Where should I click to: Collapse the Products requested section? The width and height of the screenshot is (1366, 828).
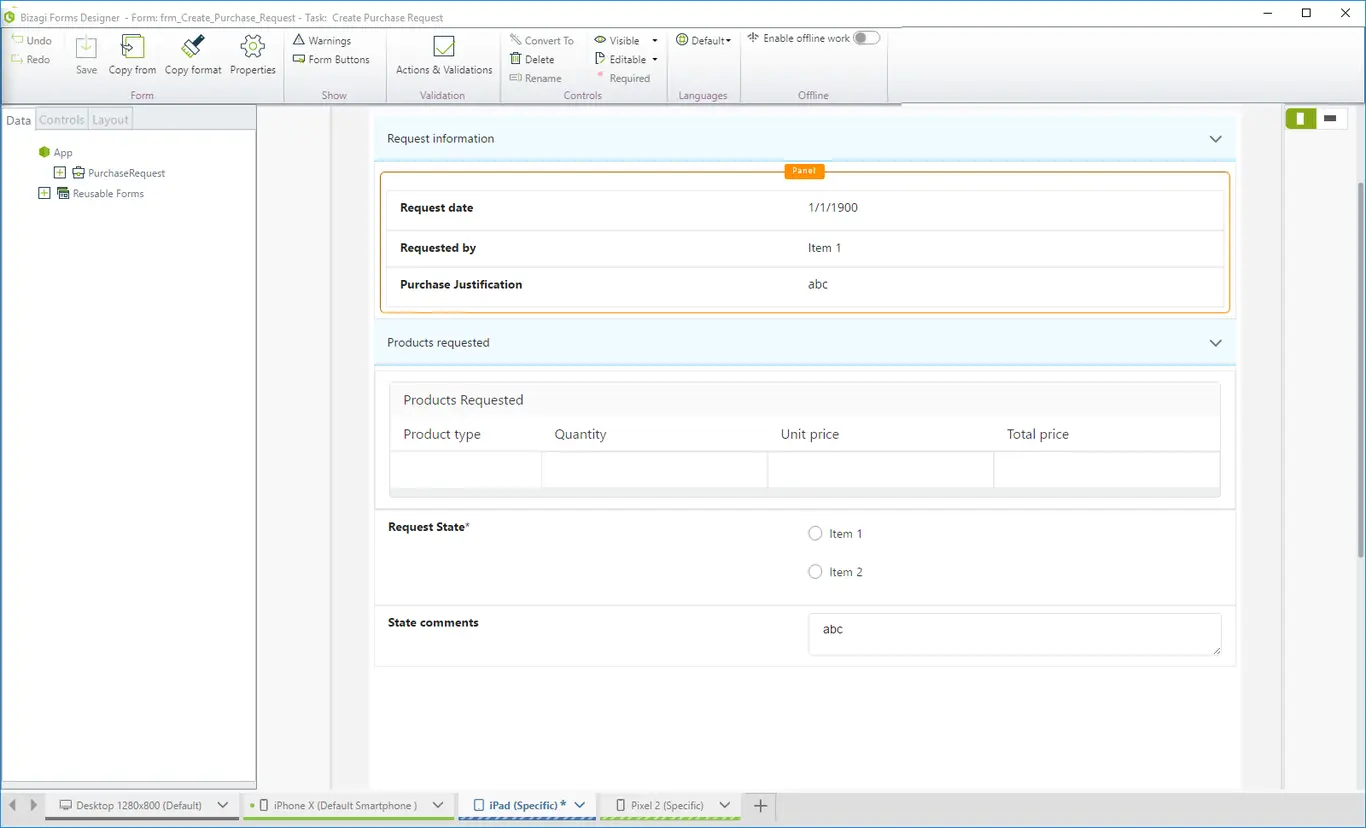[x=1215, y=343]
